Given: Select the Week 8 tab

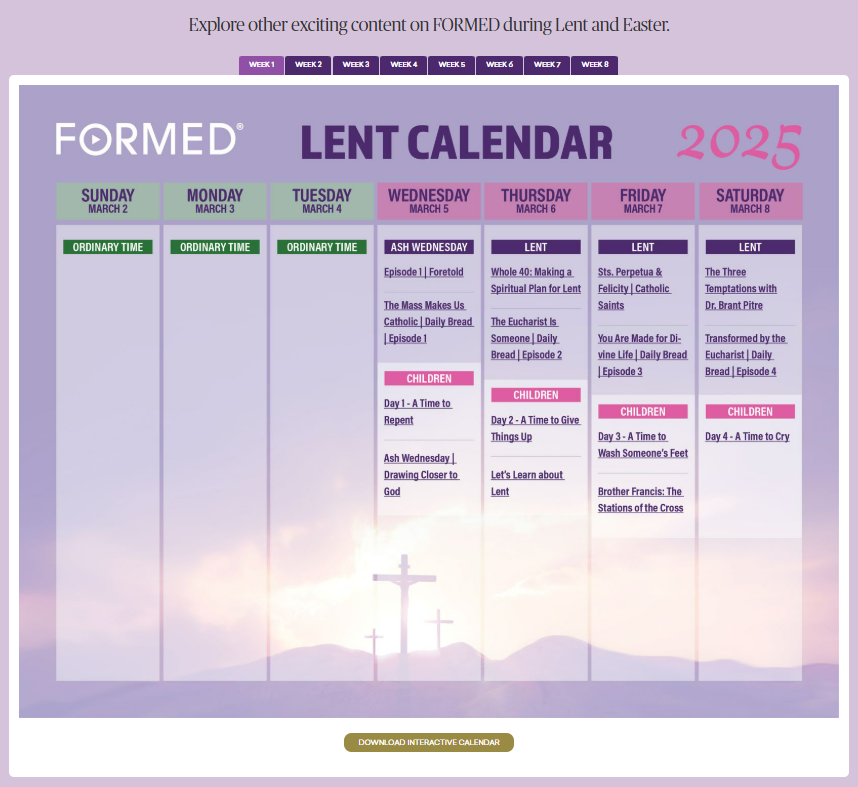Looking at the screenshot, I should pos(595,65).
